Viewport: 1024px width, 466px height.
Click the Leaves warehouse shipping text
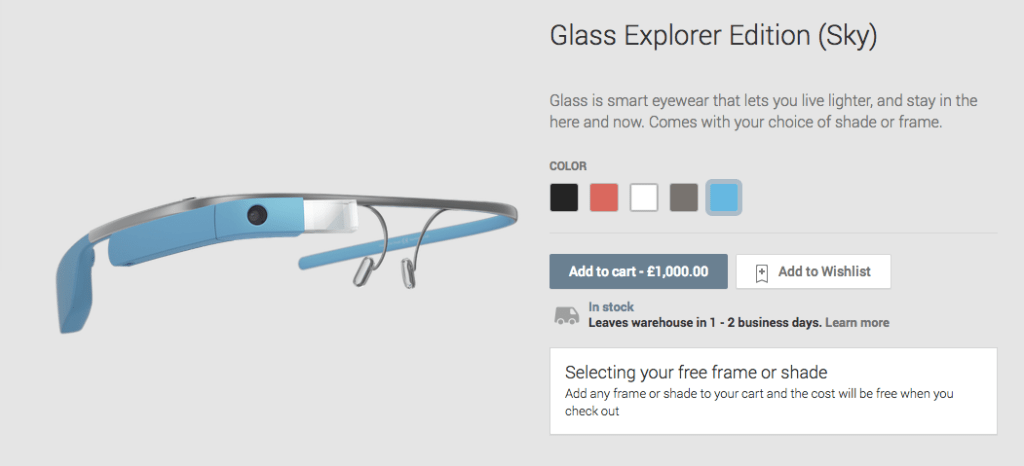(705, 323)
